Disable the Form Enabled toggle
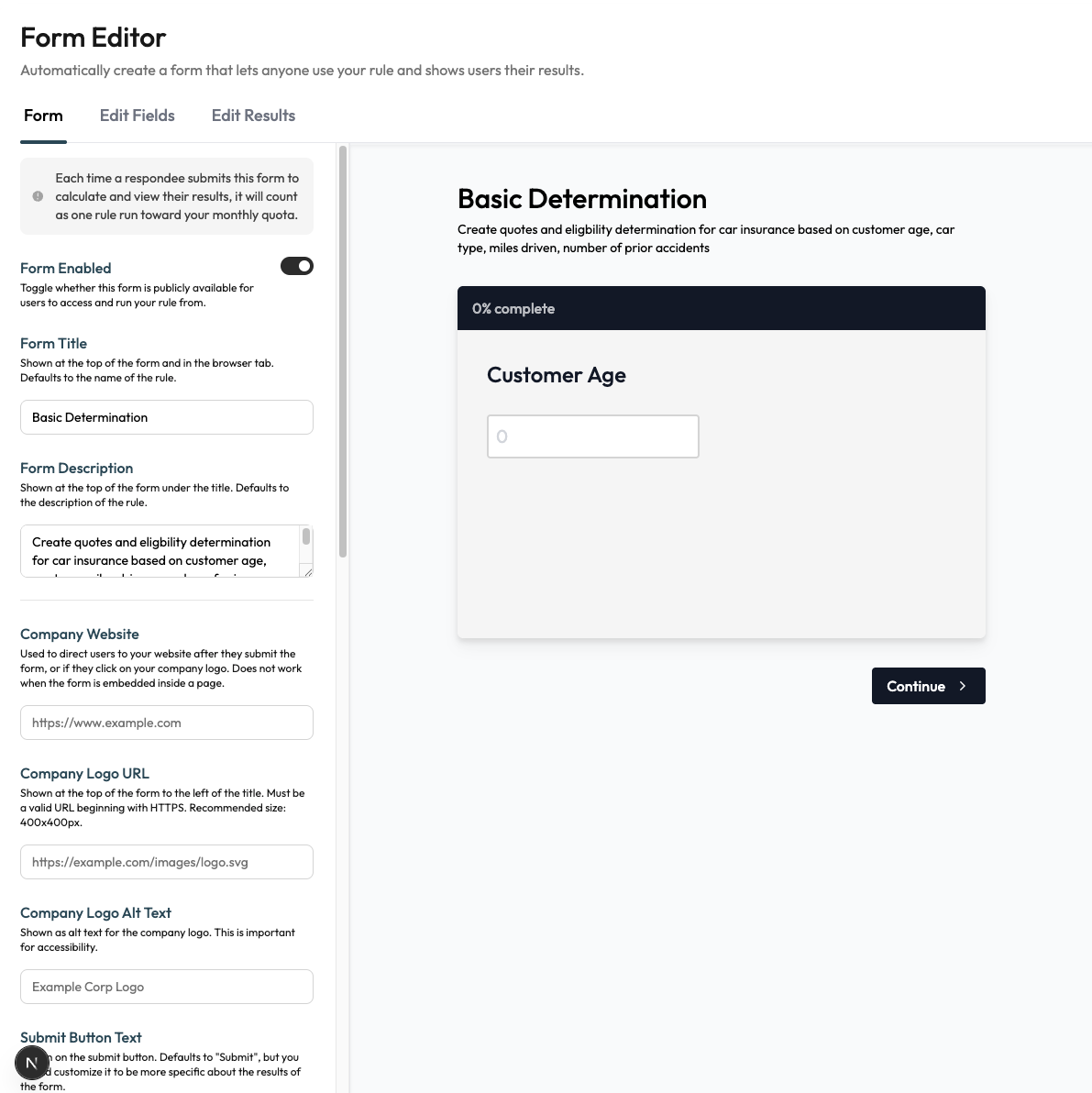This screenshot has width=1092, height=1093. coord(296,266)
